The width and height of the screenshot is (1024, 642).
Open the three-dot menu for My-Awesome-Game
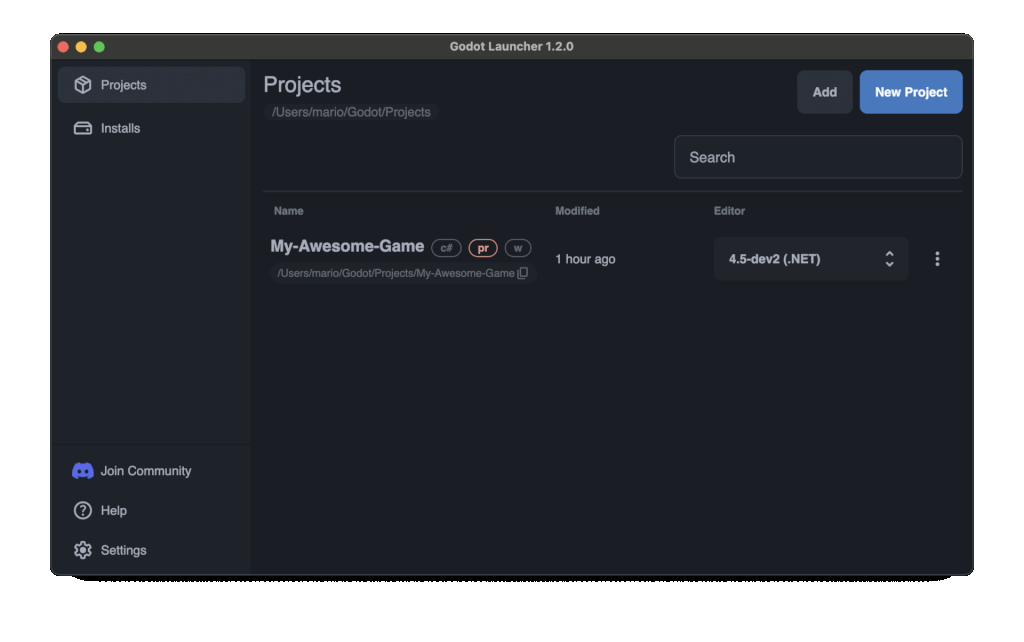(937, 259)
